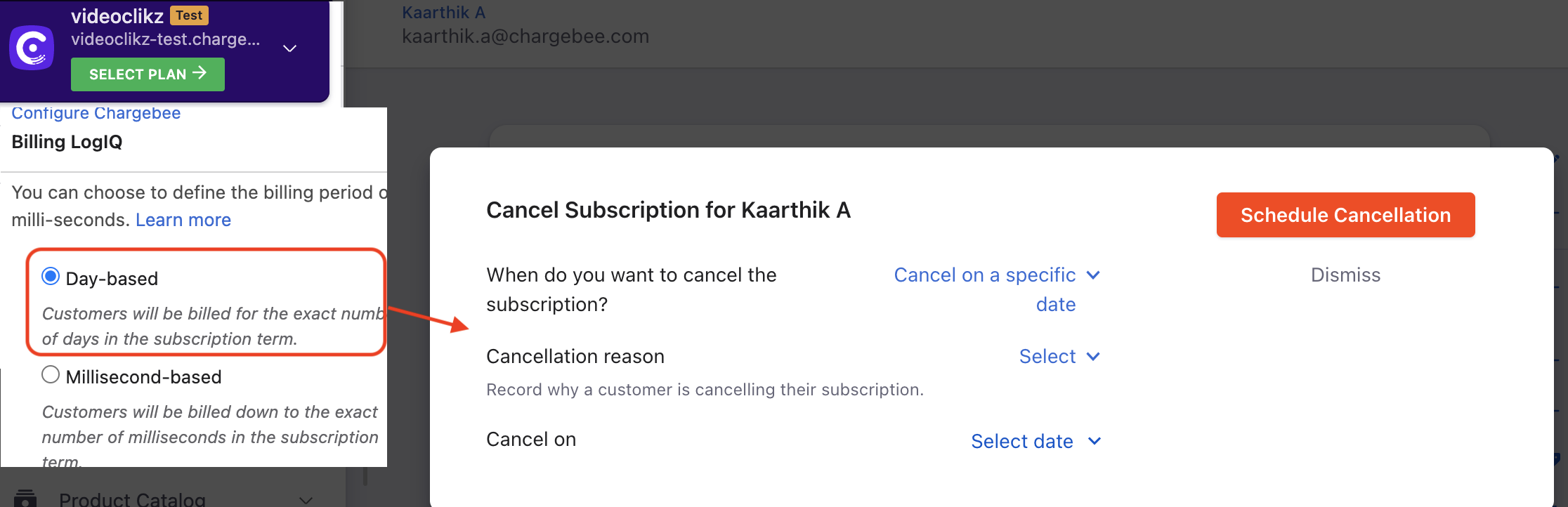
Task: Open the Product Catalog menu item
Action: (x=132, y=499)
